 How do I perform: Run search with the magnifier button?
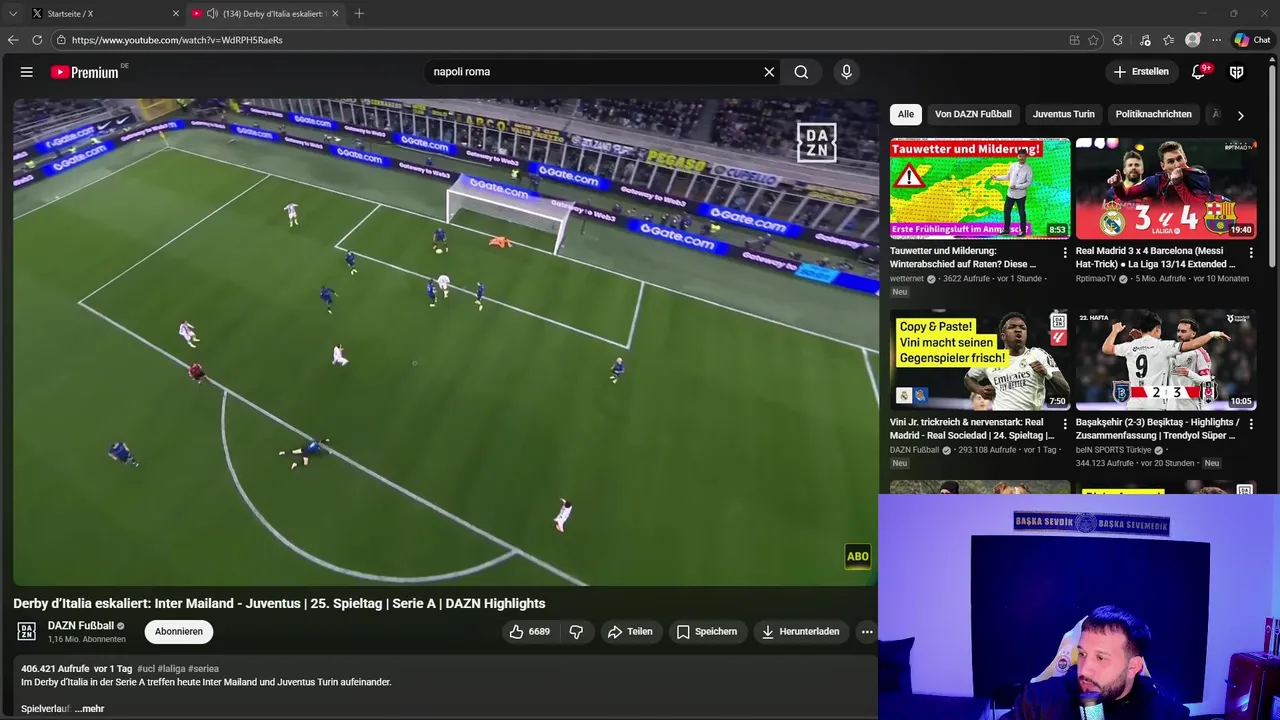click(x=801, y=72)
